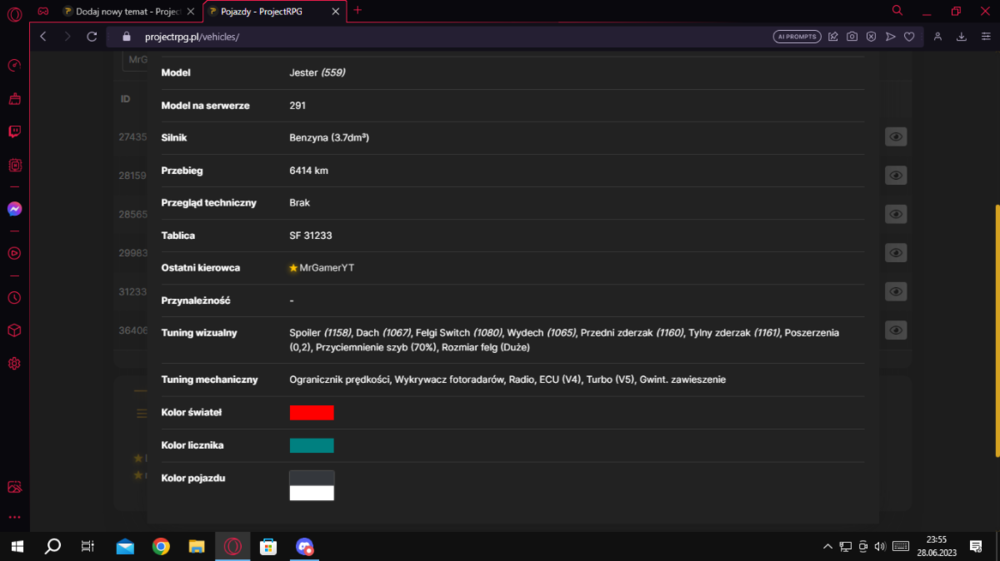Viewport: 1000px width, 561px height.
Task: Reload the current page
Action: (x=92, y=37)
